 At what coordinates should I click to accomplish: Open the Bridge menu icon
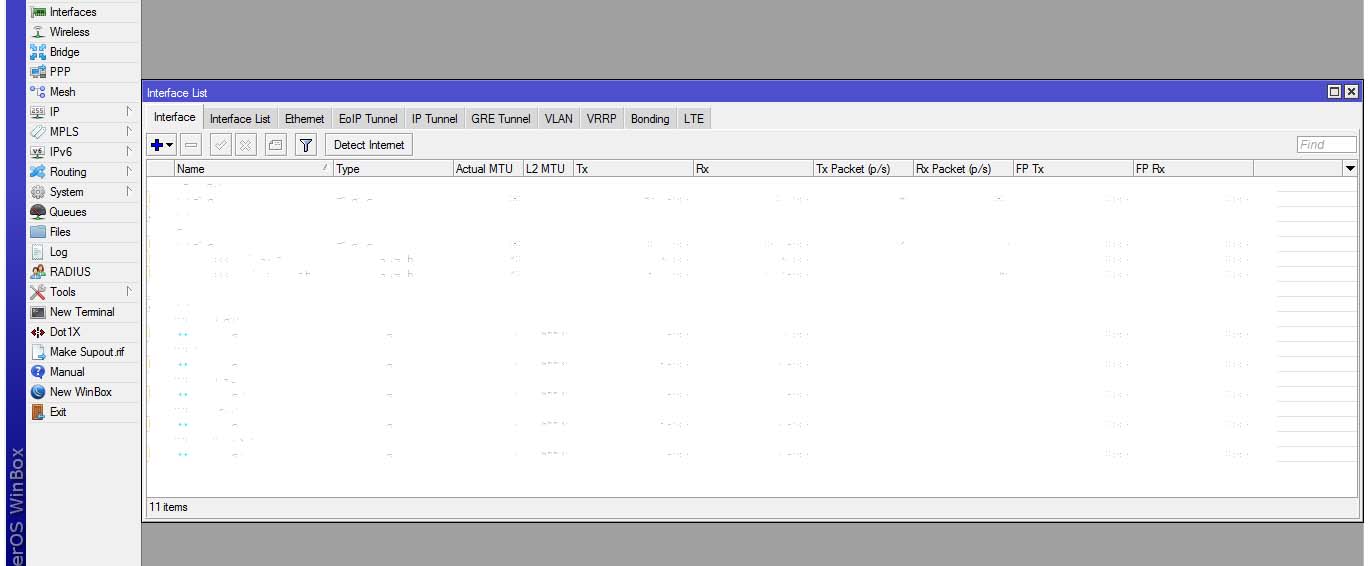[38, 52]
